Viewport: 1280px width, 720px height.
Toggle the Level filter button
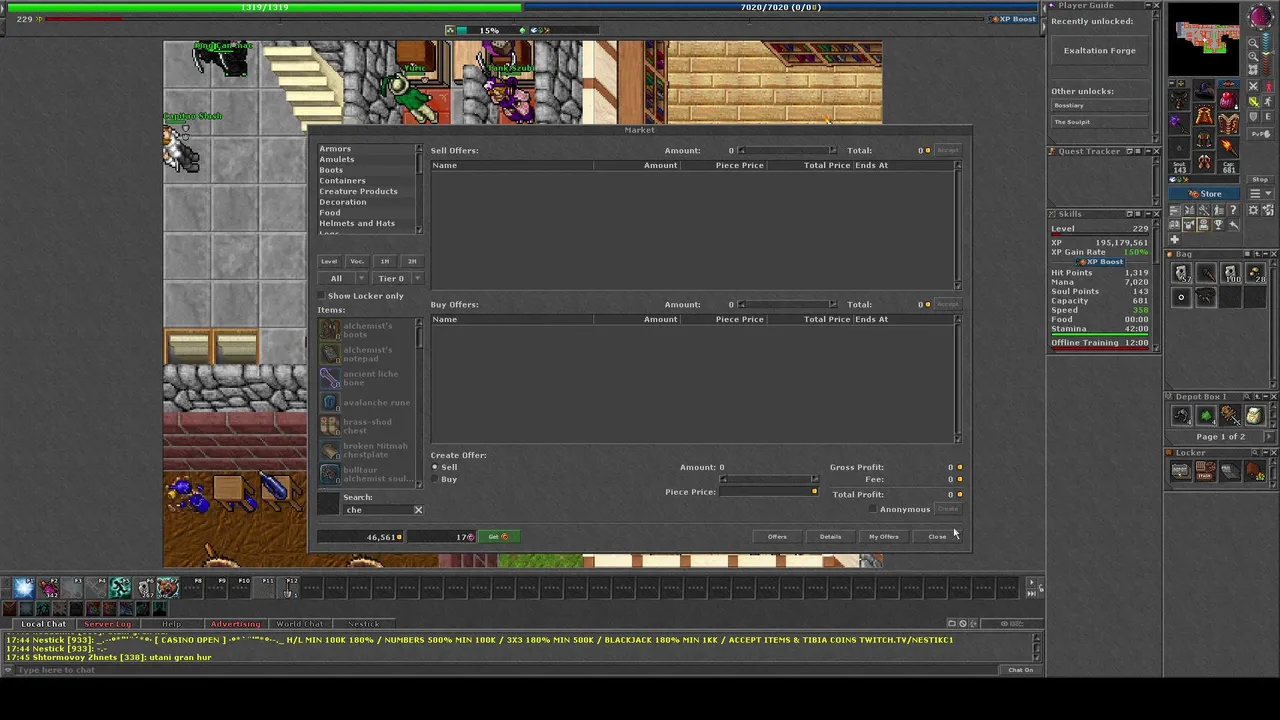329,261
